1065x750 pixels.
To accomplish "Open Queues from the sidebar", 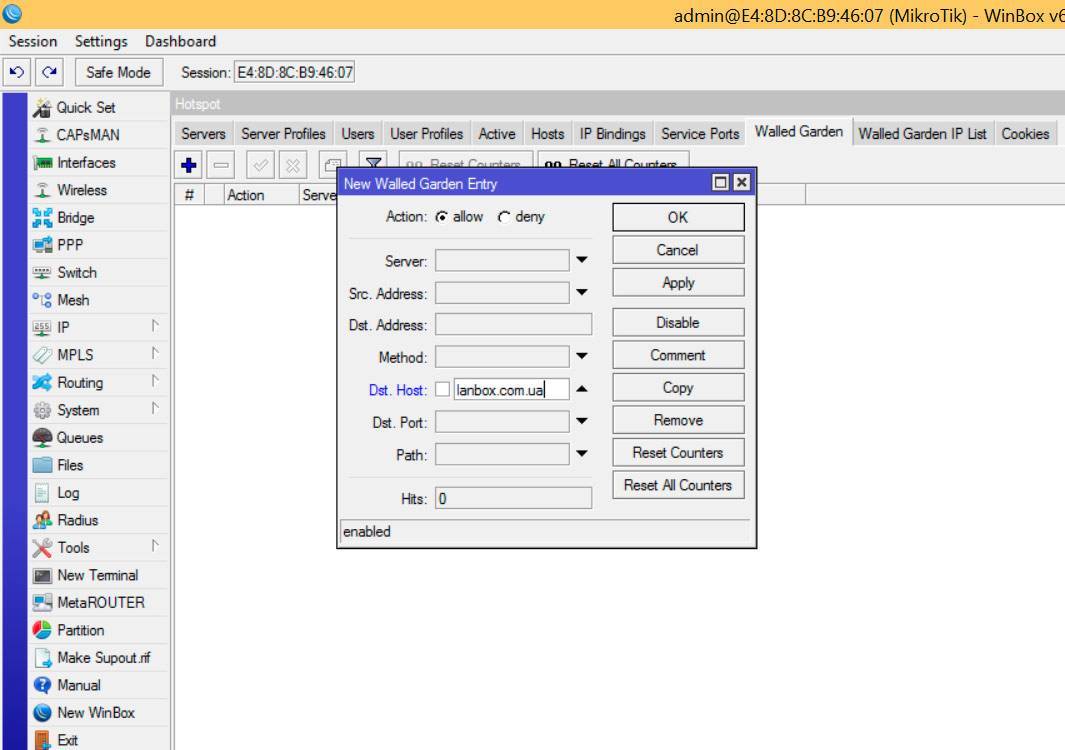I will click(x=79, y=437).
